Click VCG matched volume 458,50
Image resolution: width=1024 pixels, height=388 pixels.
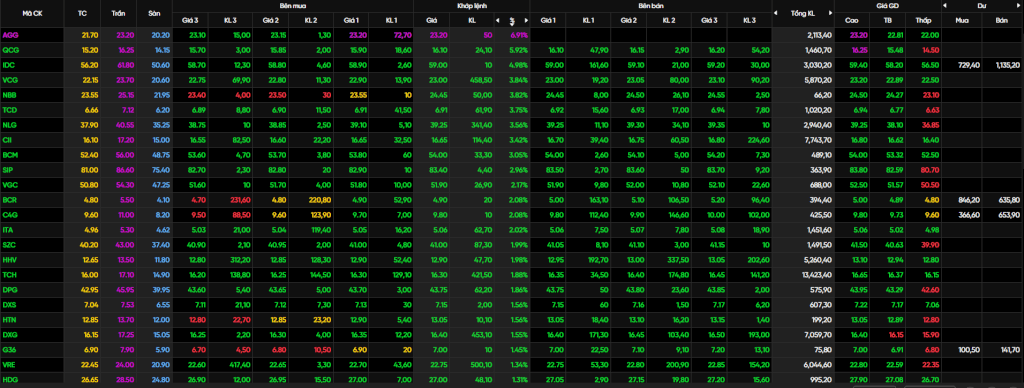[x=482, y=80]
